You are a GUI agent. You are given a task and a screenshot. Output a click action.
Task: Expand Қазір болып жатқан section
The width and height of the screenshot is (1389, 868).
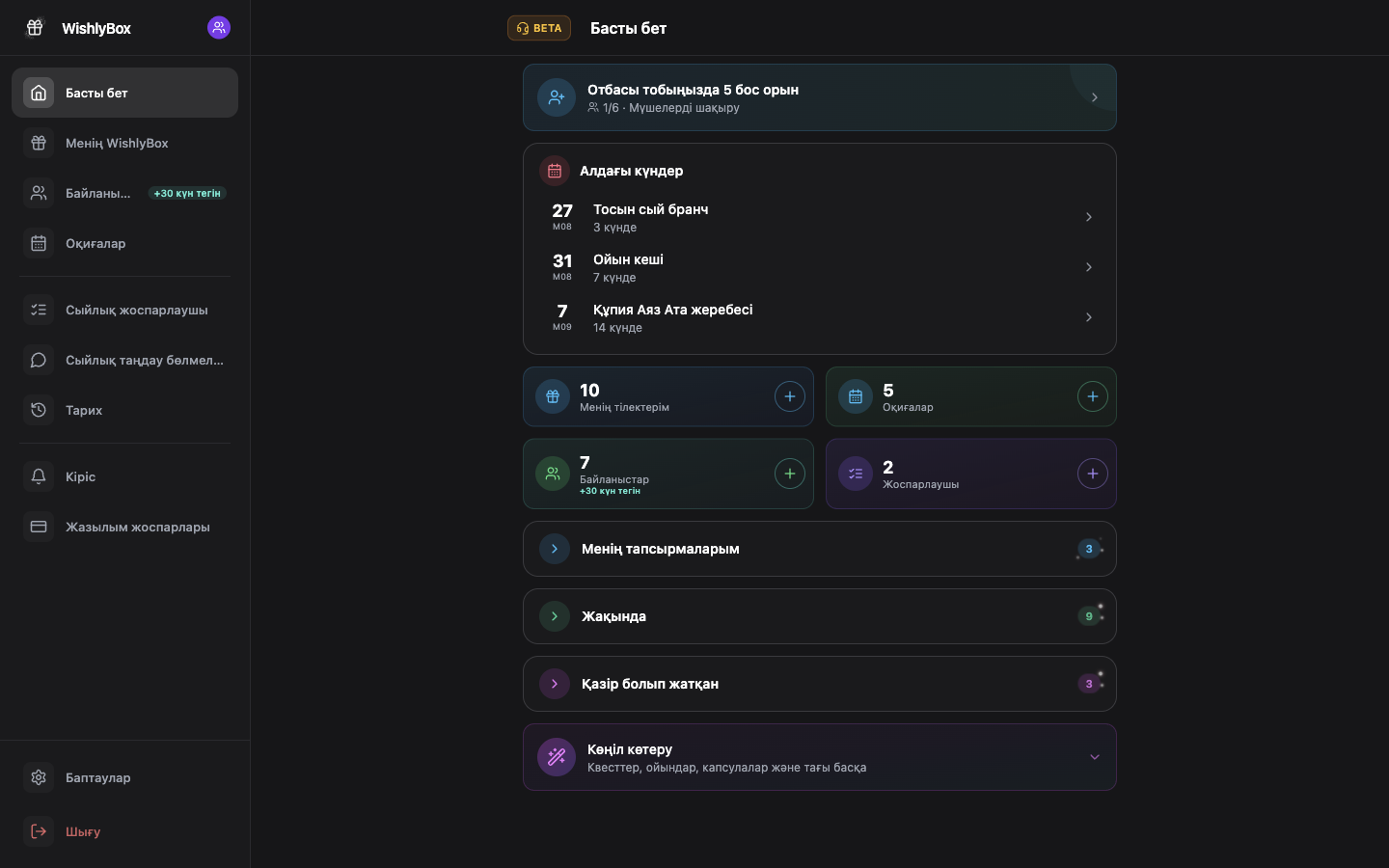[820, 684]
